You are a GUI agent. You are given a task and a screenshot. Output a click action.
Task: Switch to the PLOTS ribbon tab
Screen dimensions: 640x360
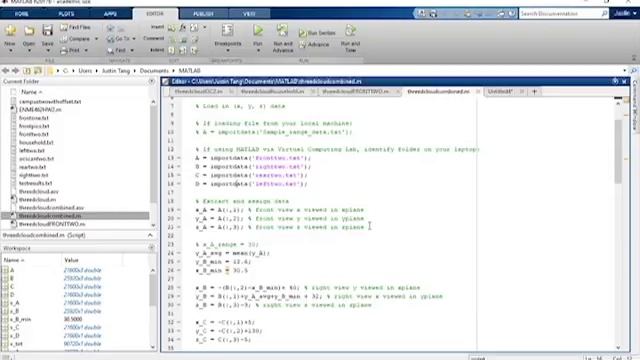click(x=66, y=14)
